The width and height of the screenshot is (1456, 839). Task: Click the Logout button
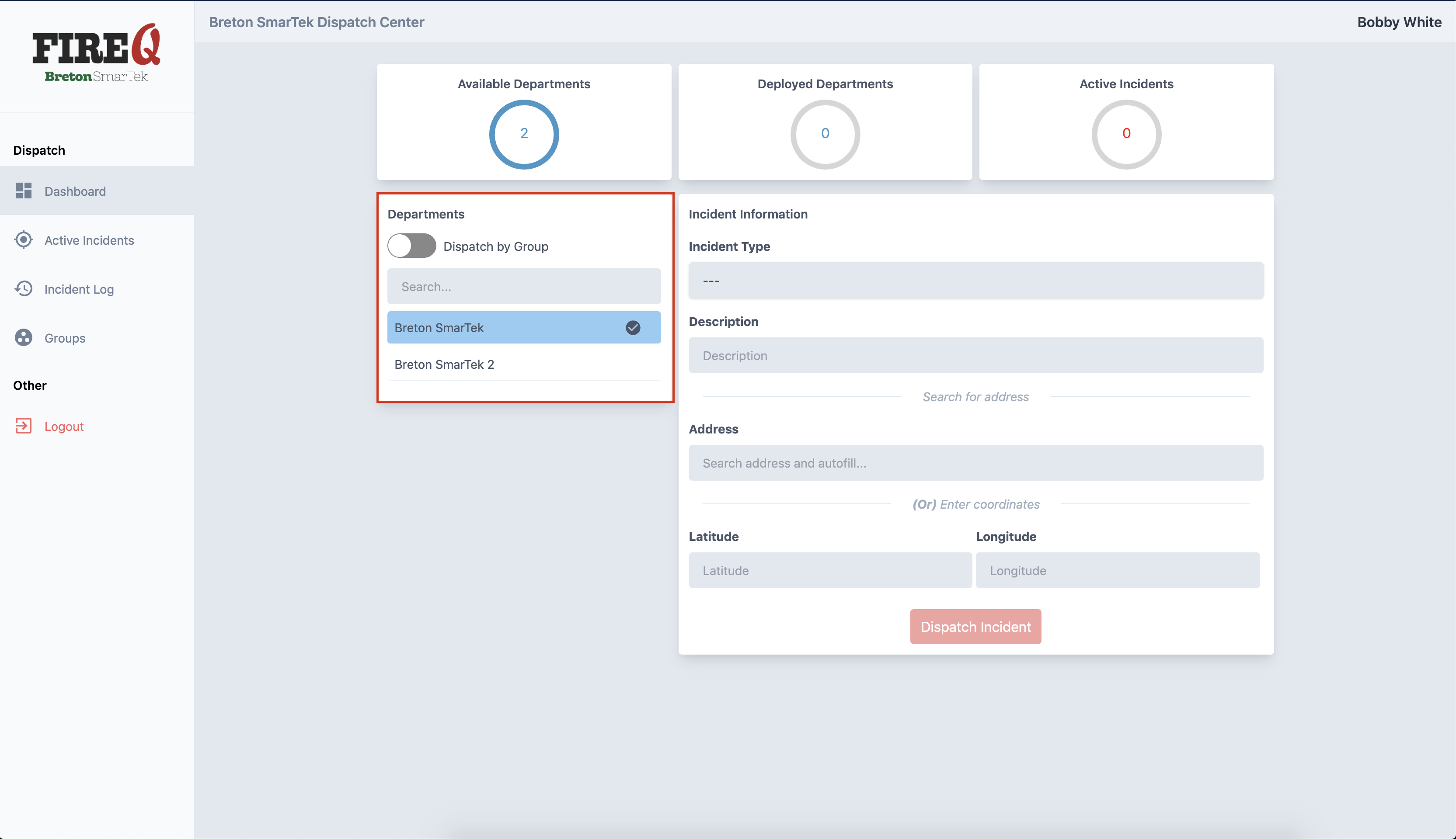click(64, 425)
